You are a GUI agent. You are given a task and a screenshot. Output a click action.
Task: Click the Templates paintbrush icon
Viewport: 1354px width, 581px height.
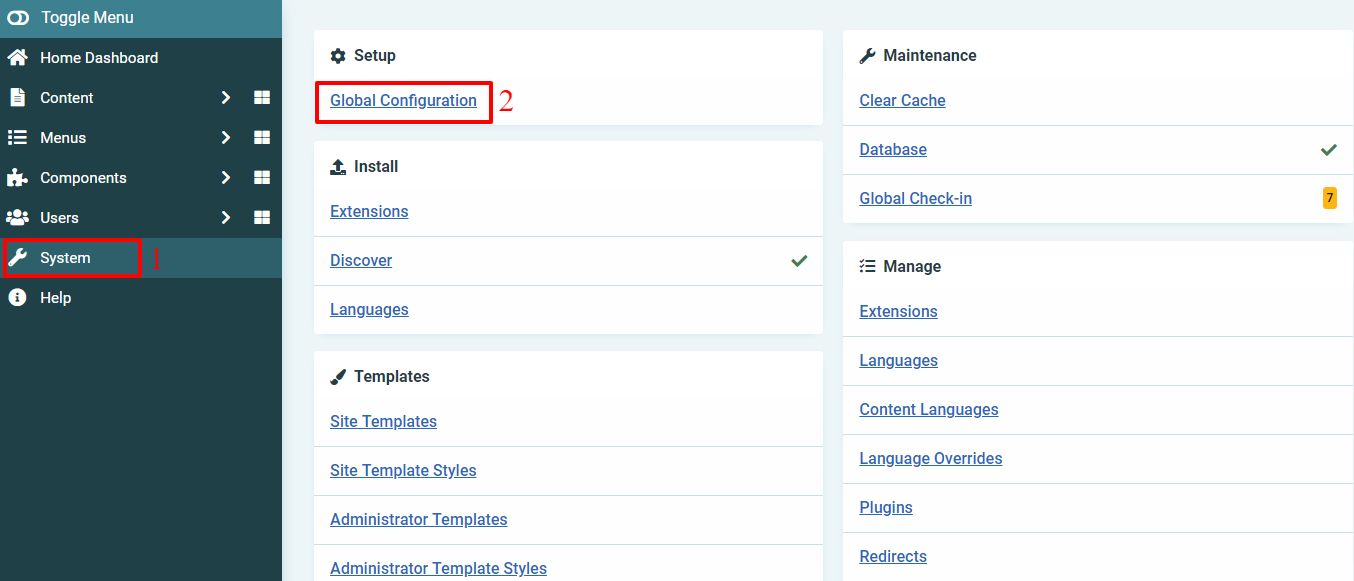pyautogui.click(x=338, y=376)
